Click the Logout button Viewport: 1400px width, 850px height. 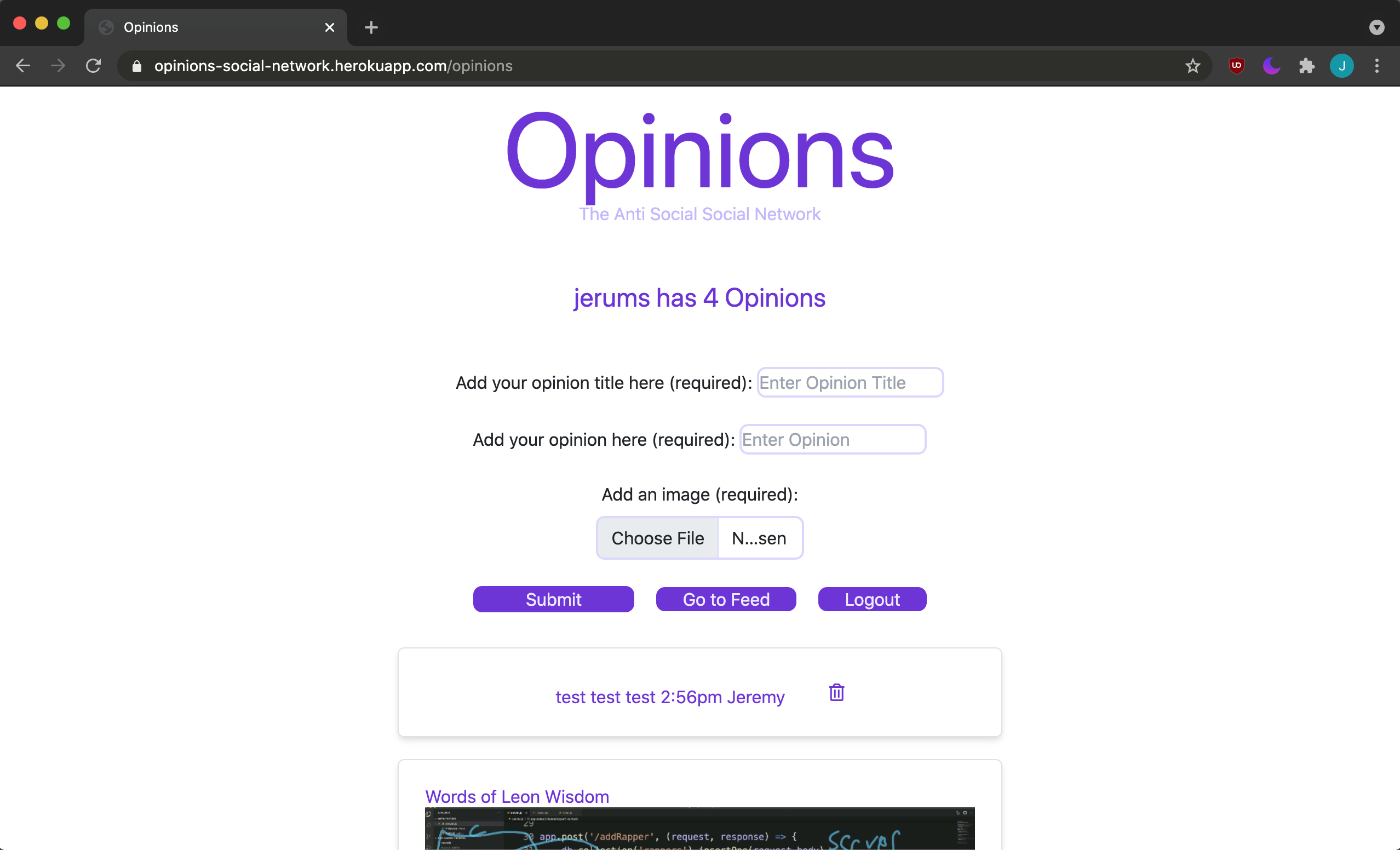point(872,599)
